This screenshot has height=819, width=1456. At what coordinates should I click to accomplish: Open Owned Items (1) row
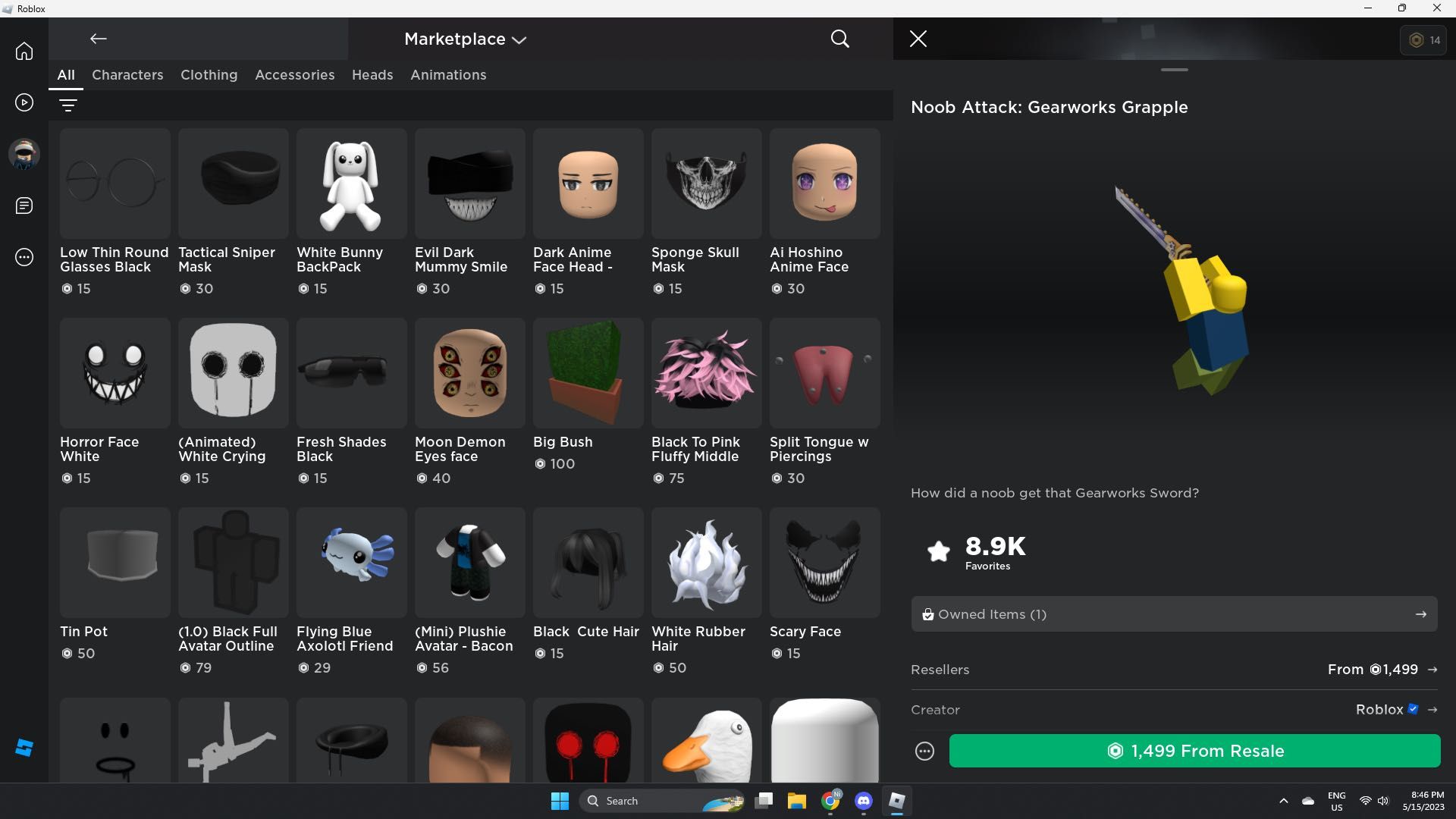(x=1174, y=614)
